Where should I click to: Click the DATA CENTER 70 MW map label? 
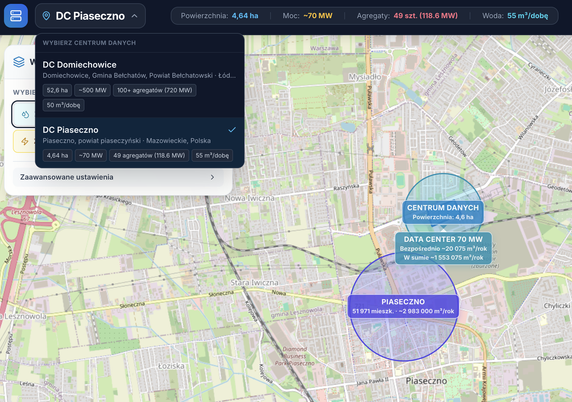[x=443, y=248]
